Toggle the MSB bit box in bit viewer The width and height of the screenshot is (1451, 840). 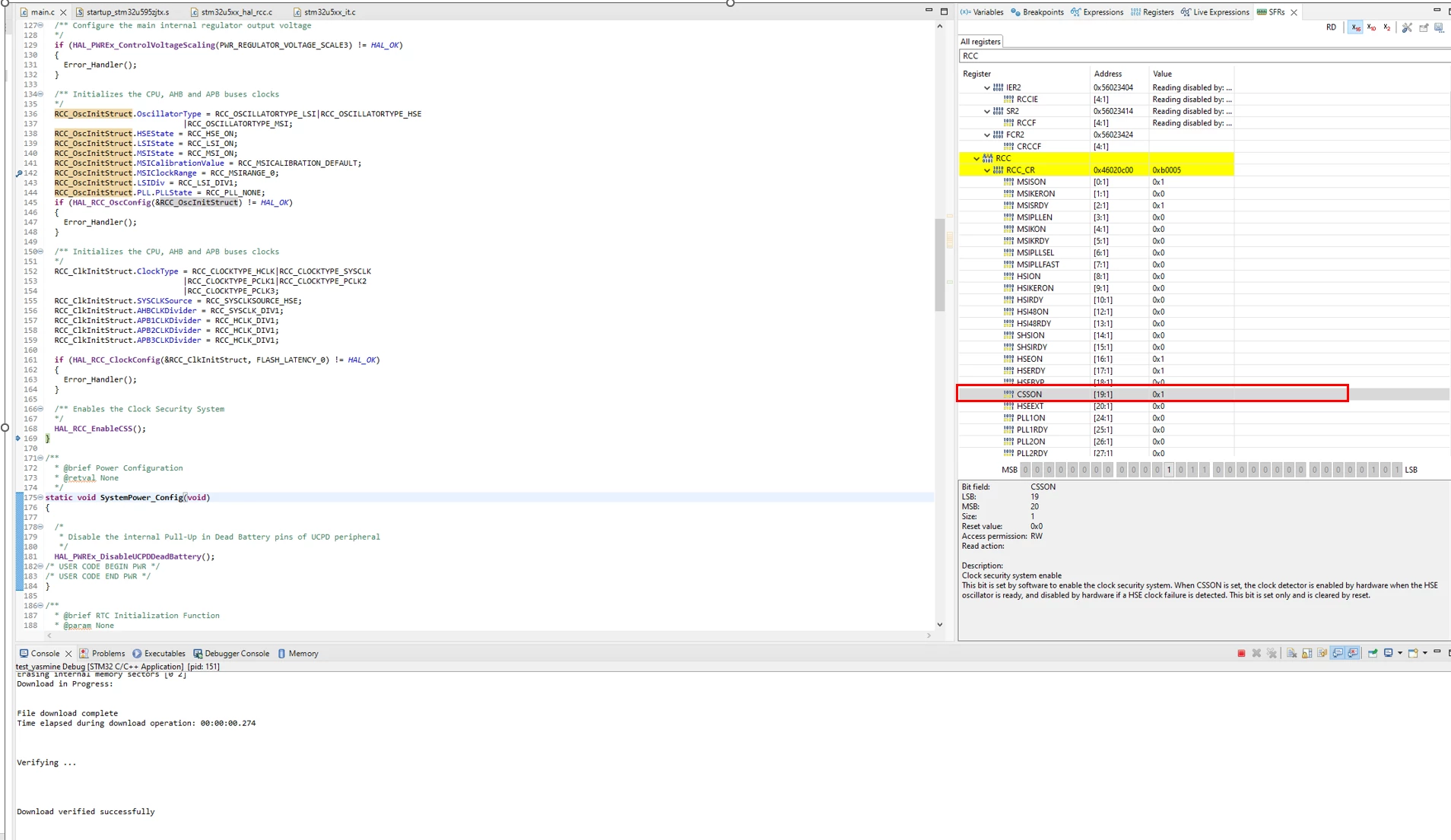click(x=1025, y=470)
